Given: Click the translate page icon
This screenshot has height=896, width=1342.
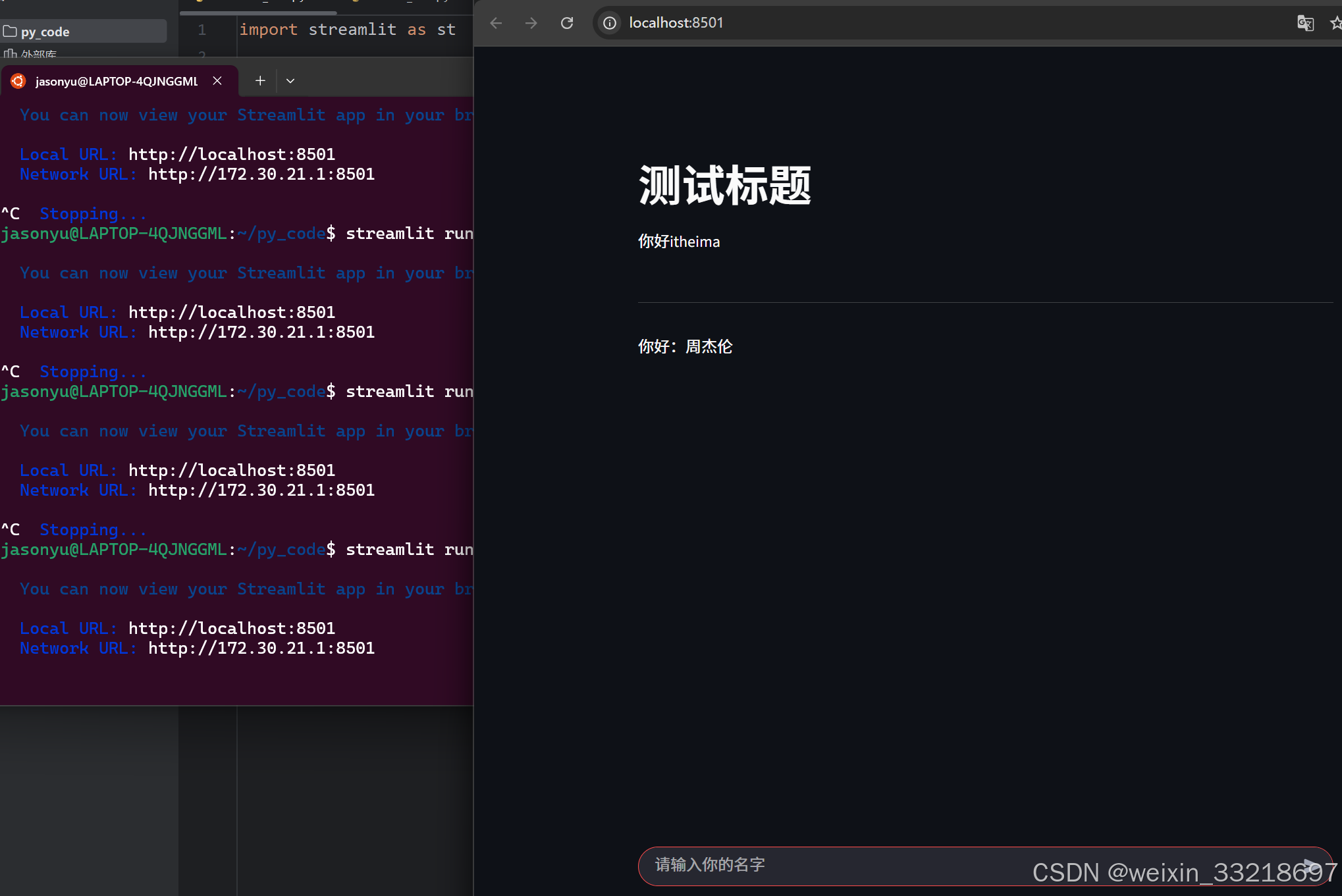Looking at the screenshot, I should coord(1305,23).
